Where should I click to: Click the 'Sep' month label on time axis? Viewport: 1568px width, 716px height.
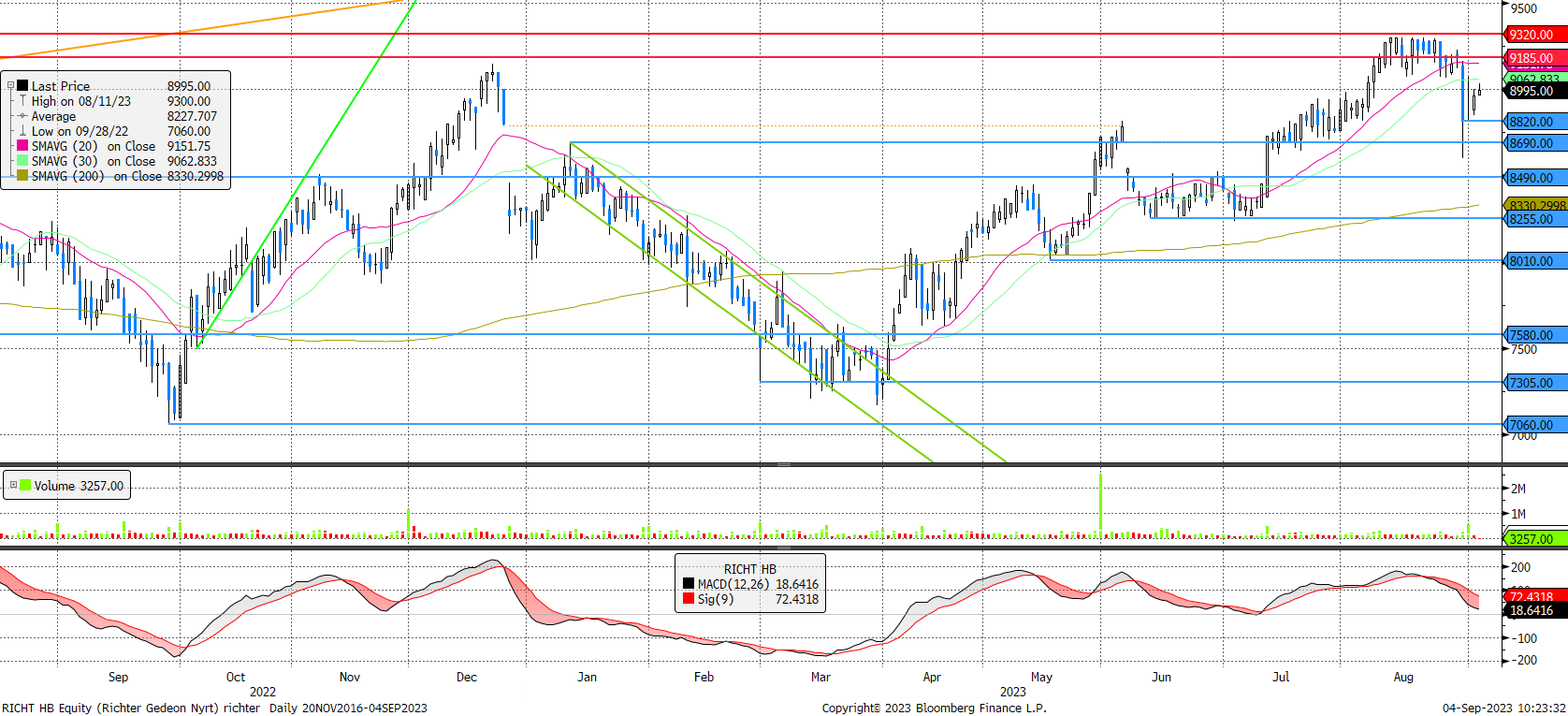pyautogui.click(x=118, y=677)
